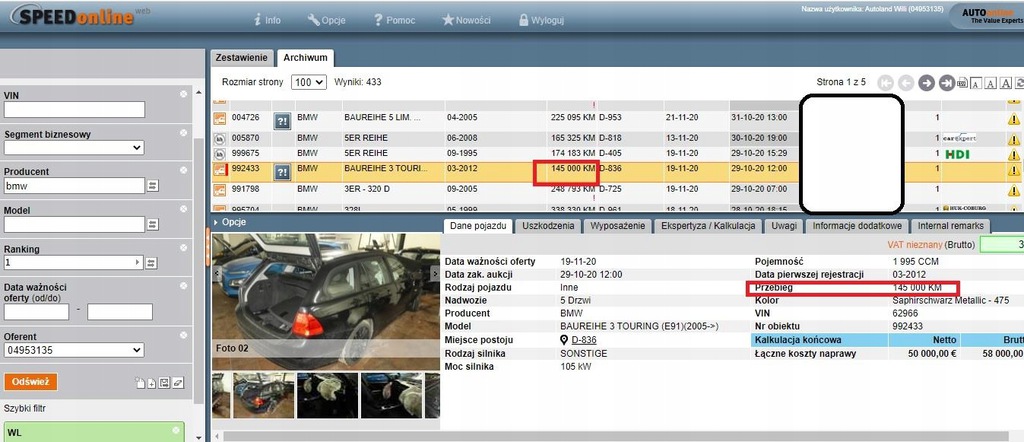This screenshot has width=1024, height=442.
Task: Remove the Segment biznesowy filter
Action: click(x=183, y=133)
